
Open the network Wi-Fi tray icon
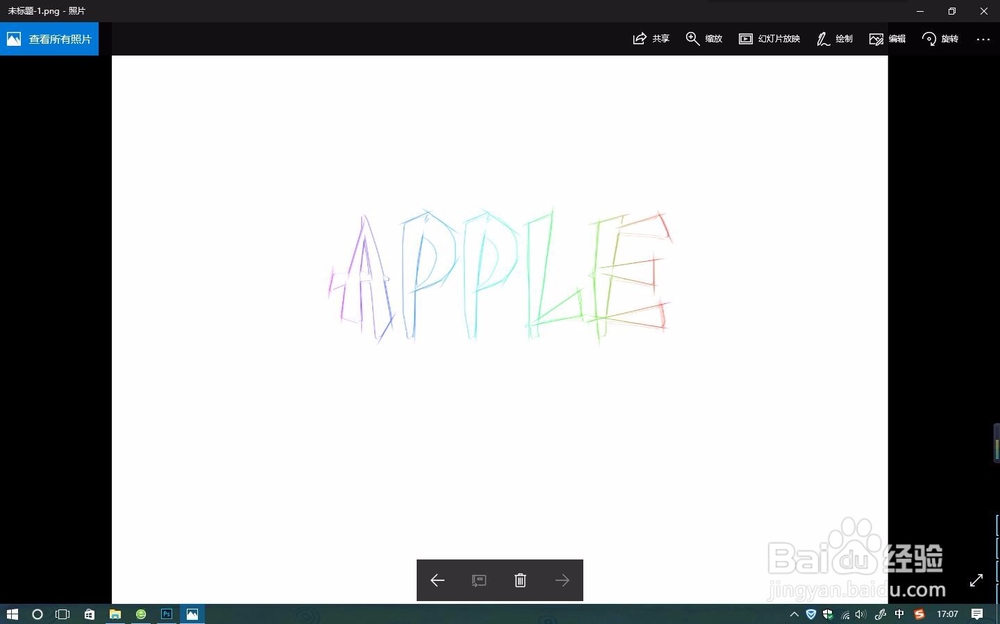tap(845, 615)
